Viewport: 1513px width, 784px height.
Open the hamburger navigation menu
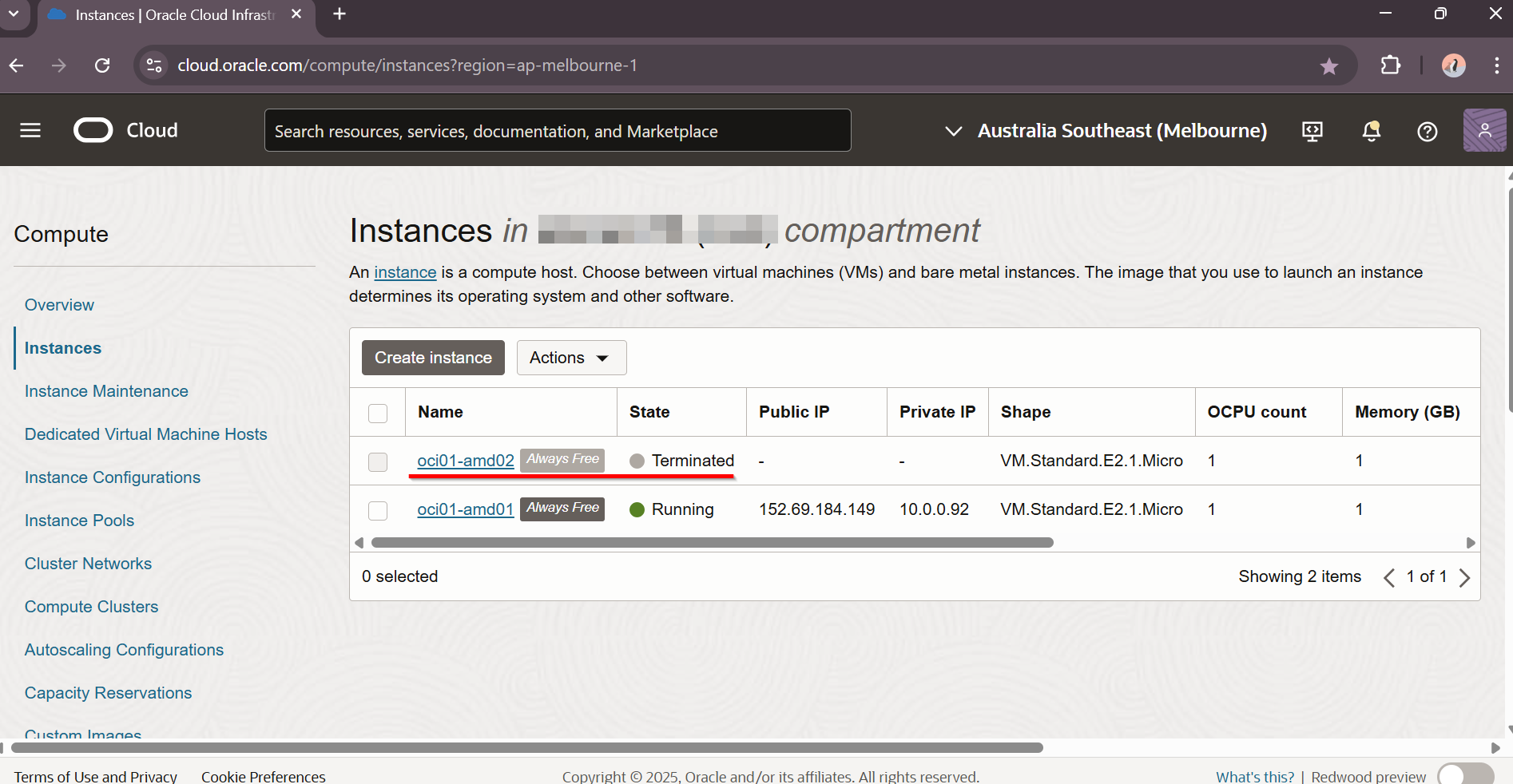pyautogui.click(x=30, y=130)
